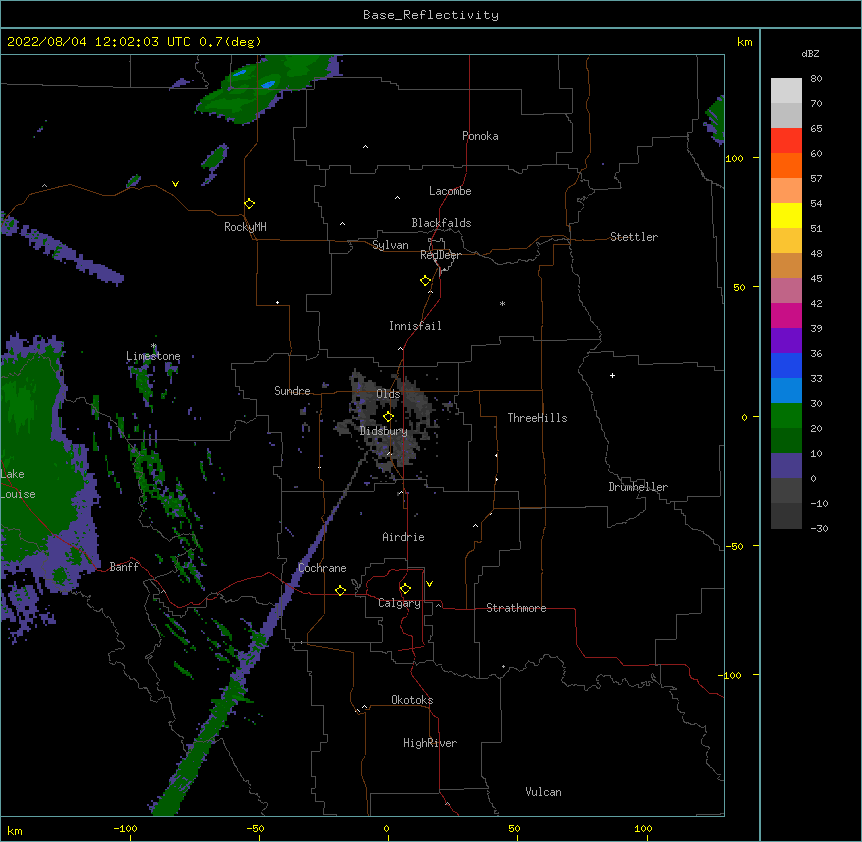Screen dimensions: 862x842
Task: Click the yellow V marker northeast of Calgary
Action: point(429,584)
